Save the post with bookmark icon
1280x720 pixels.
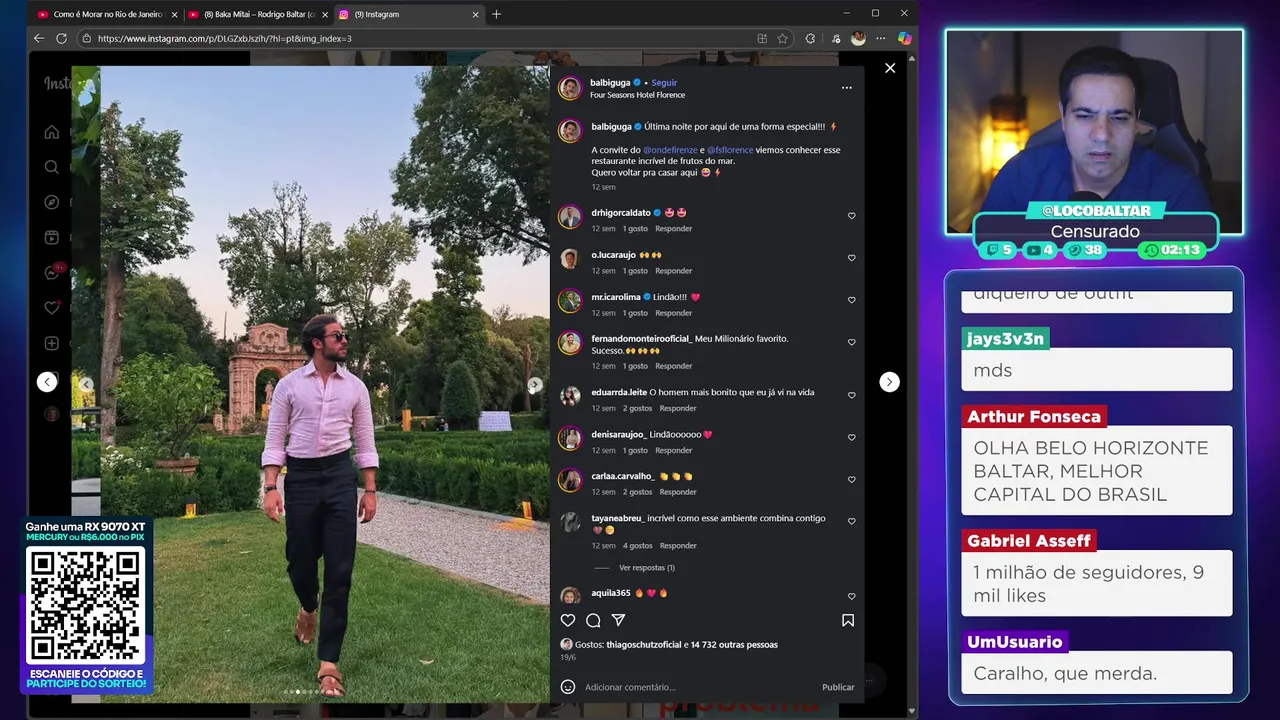point(848,620)
